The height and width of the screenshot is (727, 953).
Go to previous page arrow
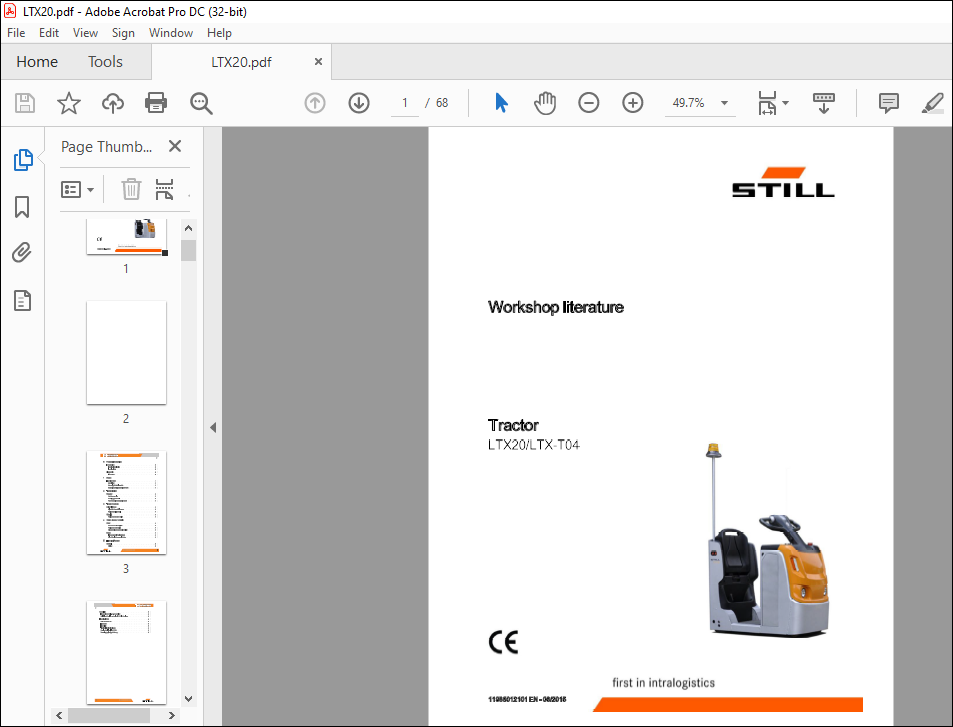point(315,103)
